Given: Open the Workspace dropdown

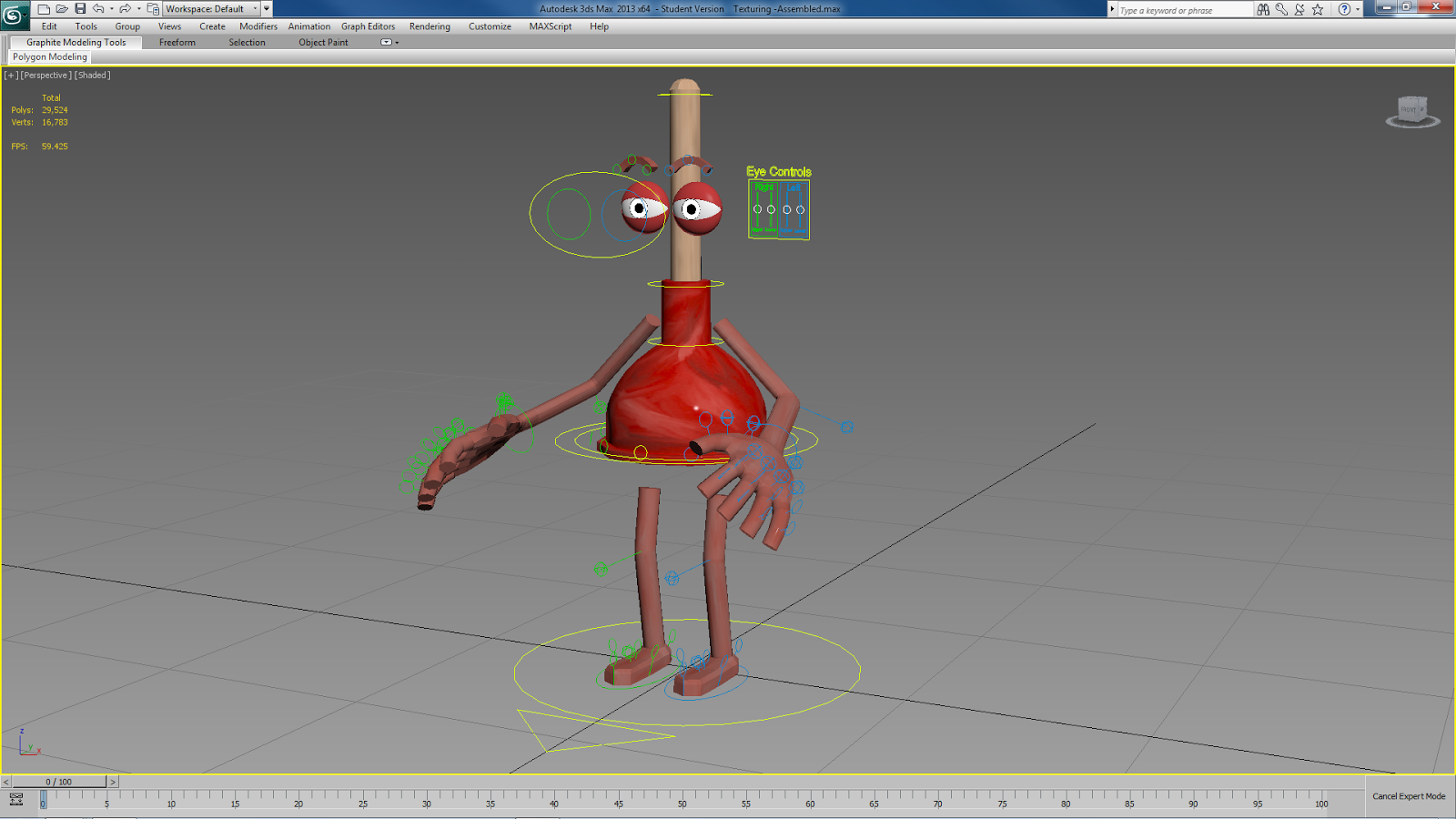Looking at the screenshot, I should [x=255, y=7].
